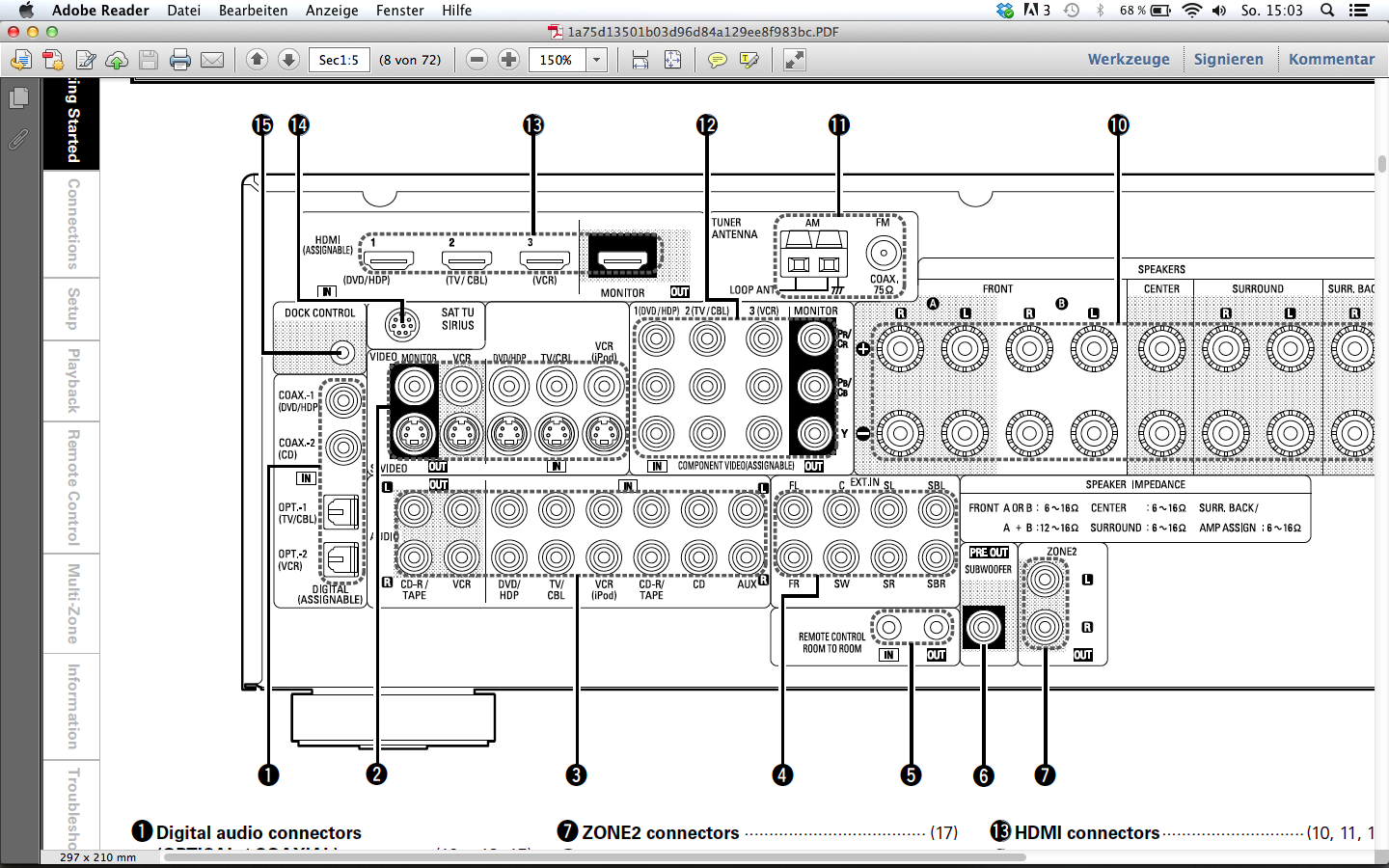Show attachments paperclip panel icon
The image size is (1389, 868).
coord(18,140)
